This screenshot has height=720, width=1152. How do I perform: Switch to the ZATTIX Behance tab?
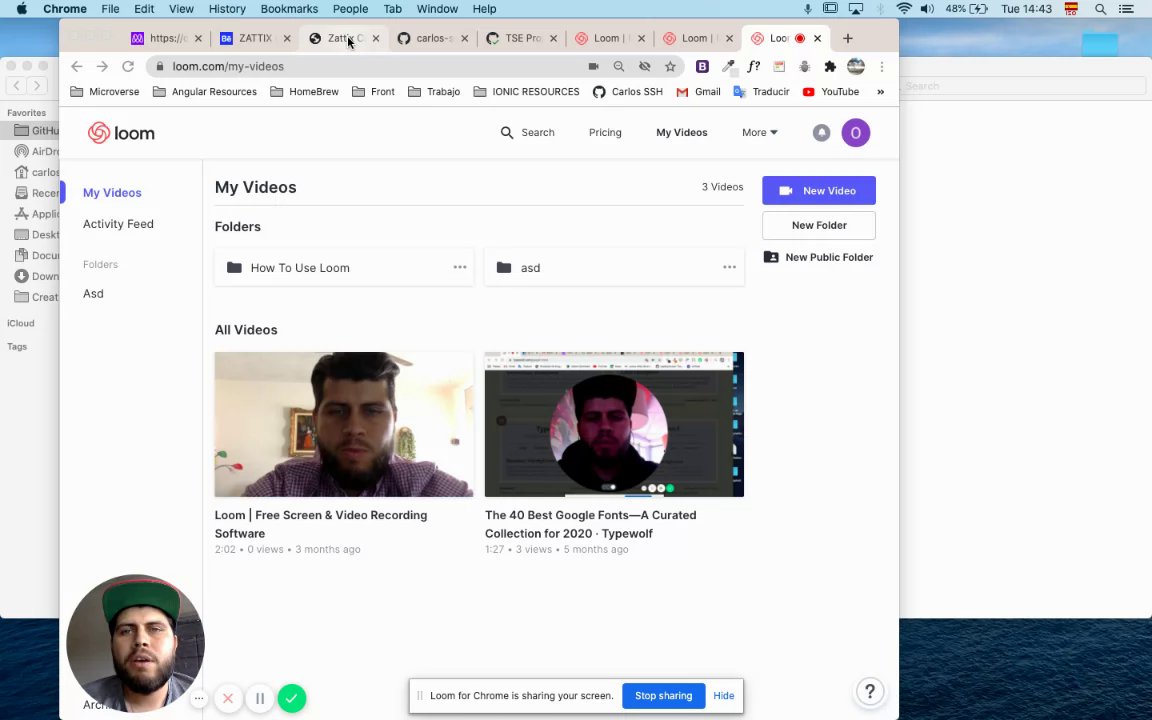(x=255, y=38)
